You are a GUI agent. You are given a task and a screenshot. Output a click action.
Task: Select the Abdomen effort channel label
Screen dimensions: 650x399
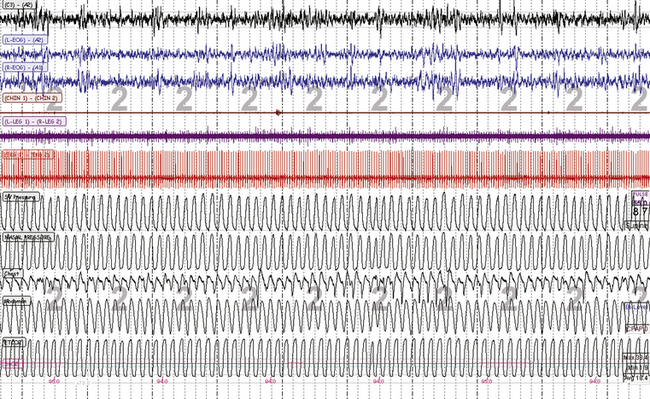(x=17, y=301)
